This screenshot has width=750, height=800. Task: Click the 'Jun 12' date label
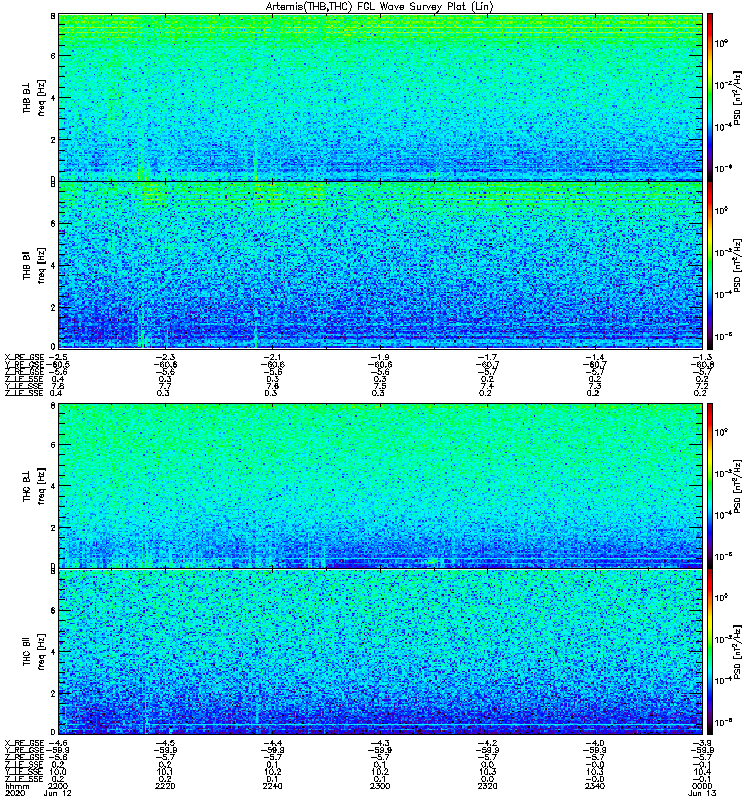[x=57, y=793]
